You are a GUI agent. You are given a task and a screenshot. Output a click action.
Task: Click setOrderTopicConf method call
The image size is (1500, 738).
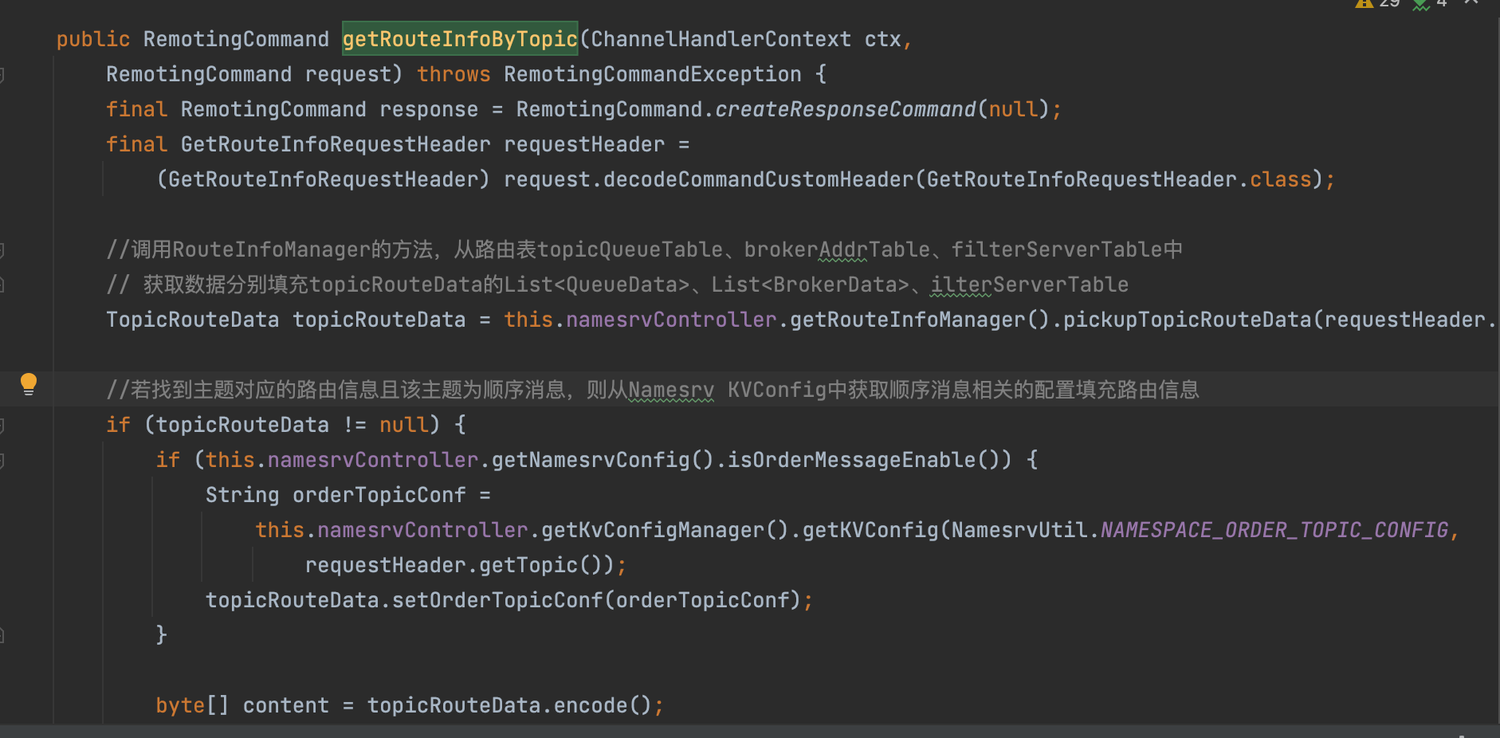(498, 600)
